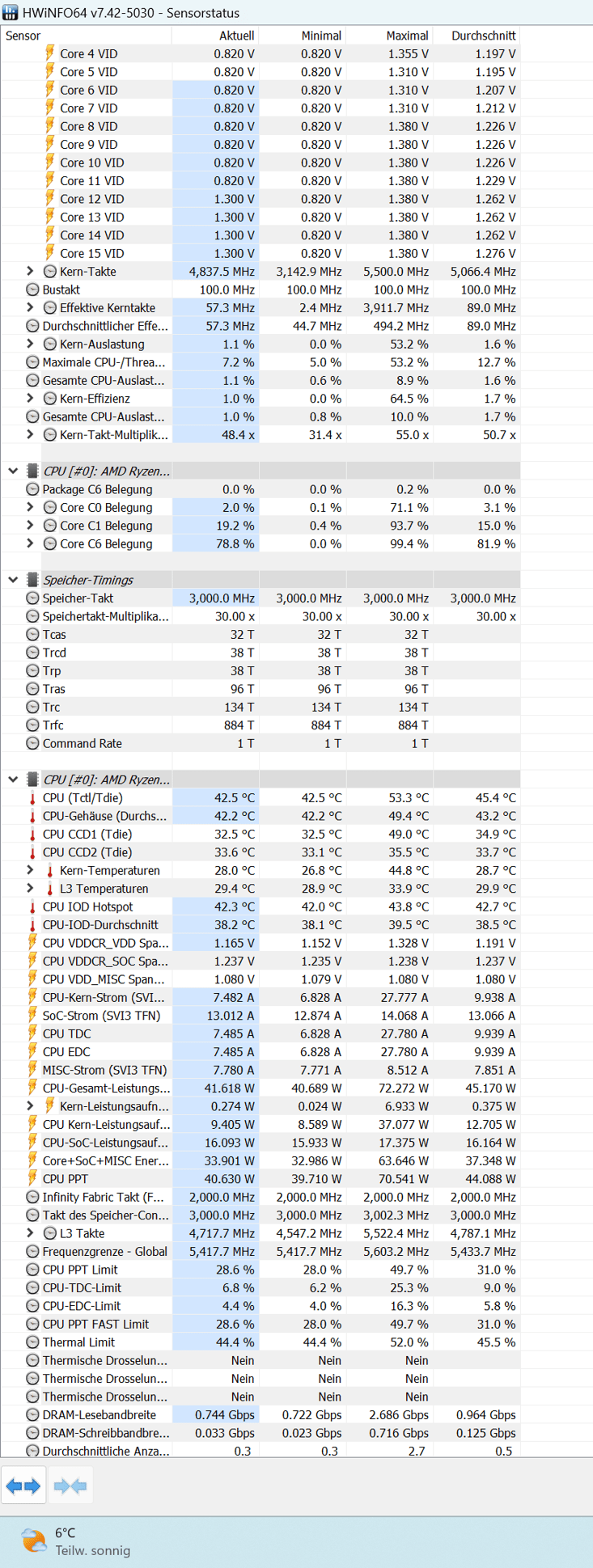593x1568 pixels.
Task: Click the icon beside Thermal Limit row
Action: click(32, 1342)
